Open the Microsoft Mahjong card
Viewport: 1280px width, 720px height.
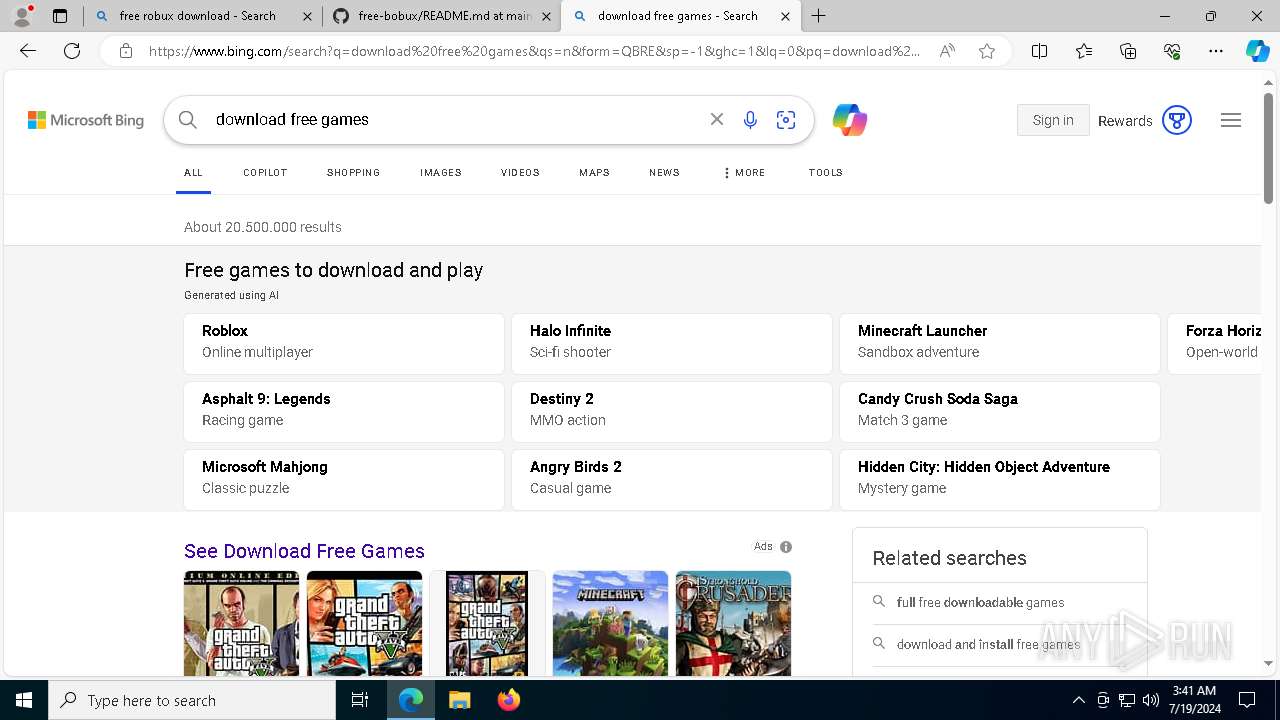coord(344,479)
